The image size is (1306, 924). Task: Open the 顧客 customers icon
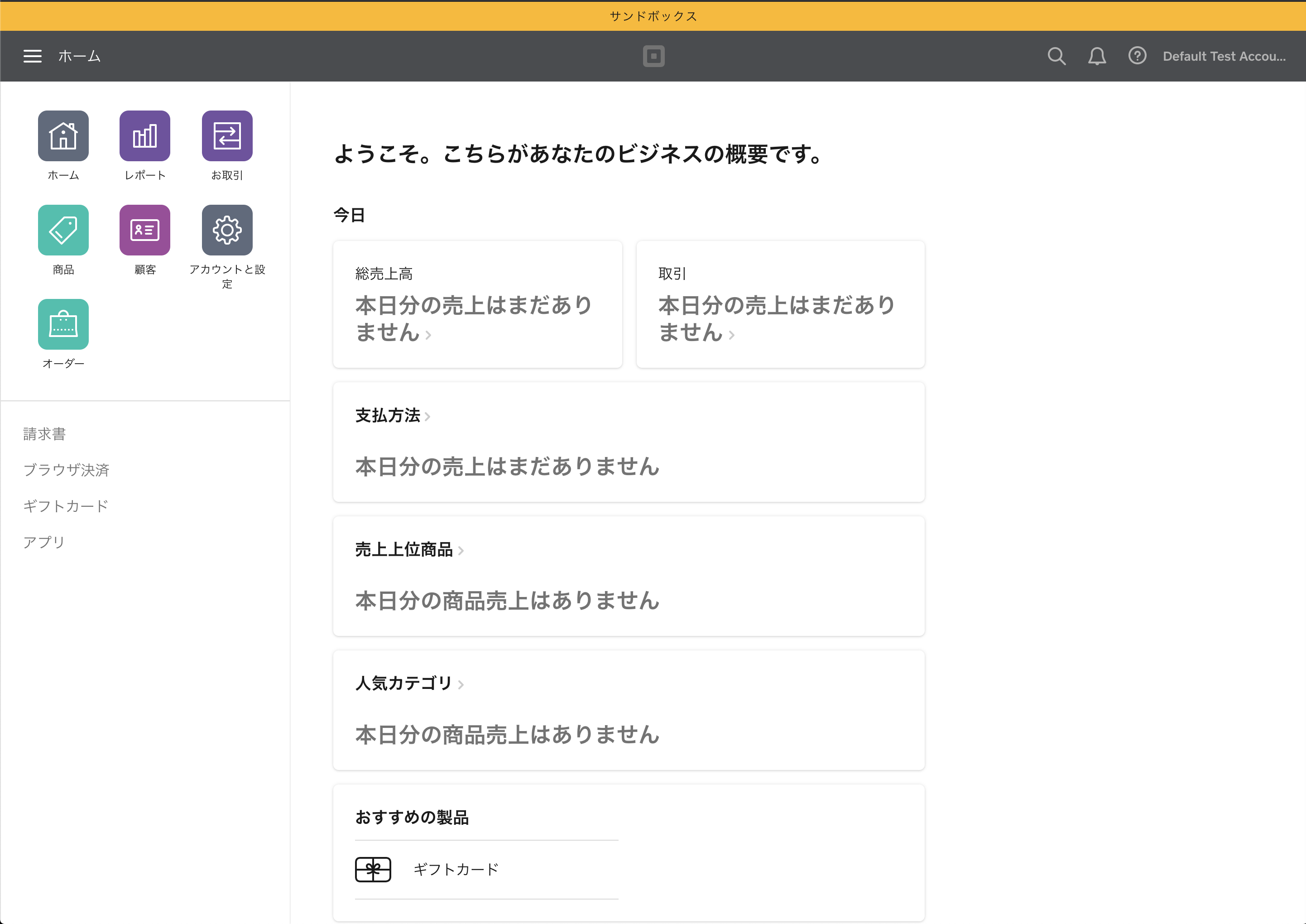coord(144,230)
